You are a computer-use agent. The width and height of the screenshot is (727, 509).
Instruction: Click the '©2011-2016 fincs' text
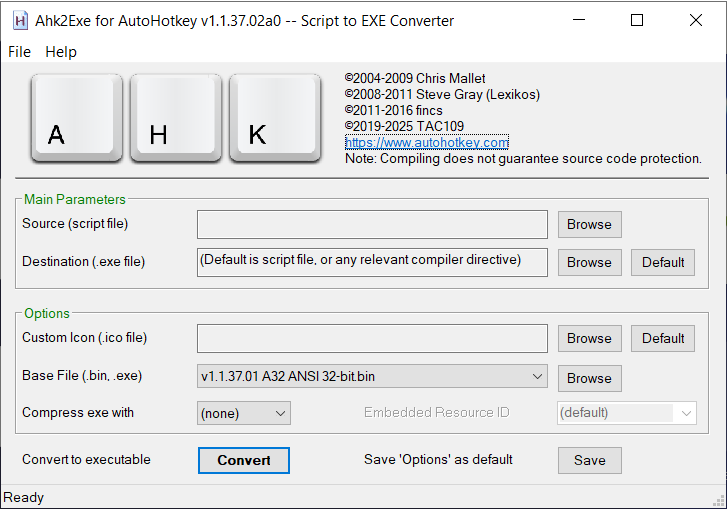pyautogui.click(x=394, y=110)
